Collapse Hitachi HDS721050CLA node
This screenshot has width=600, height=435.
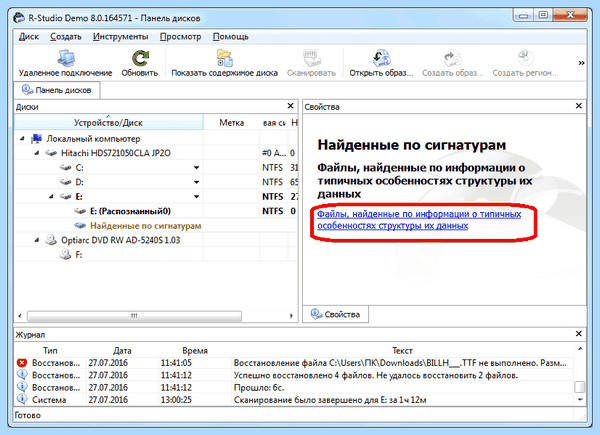point(37,153)
